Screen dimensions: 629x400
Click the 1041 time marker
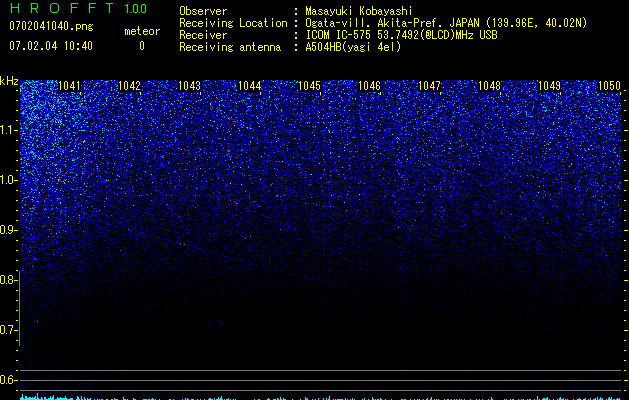click(69, 86)
